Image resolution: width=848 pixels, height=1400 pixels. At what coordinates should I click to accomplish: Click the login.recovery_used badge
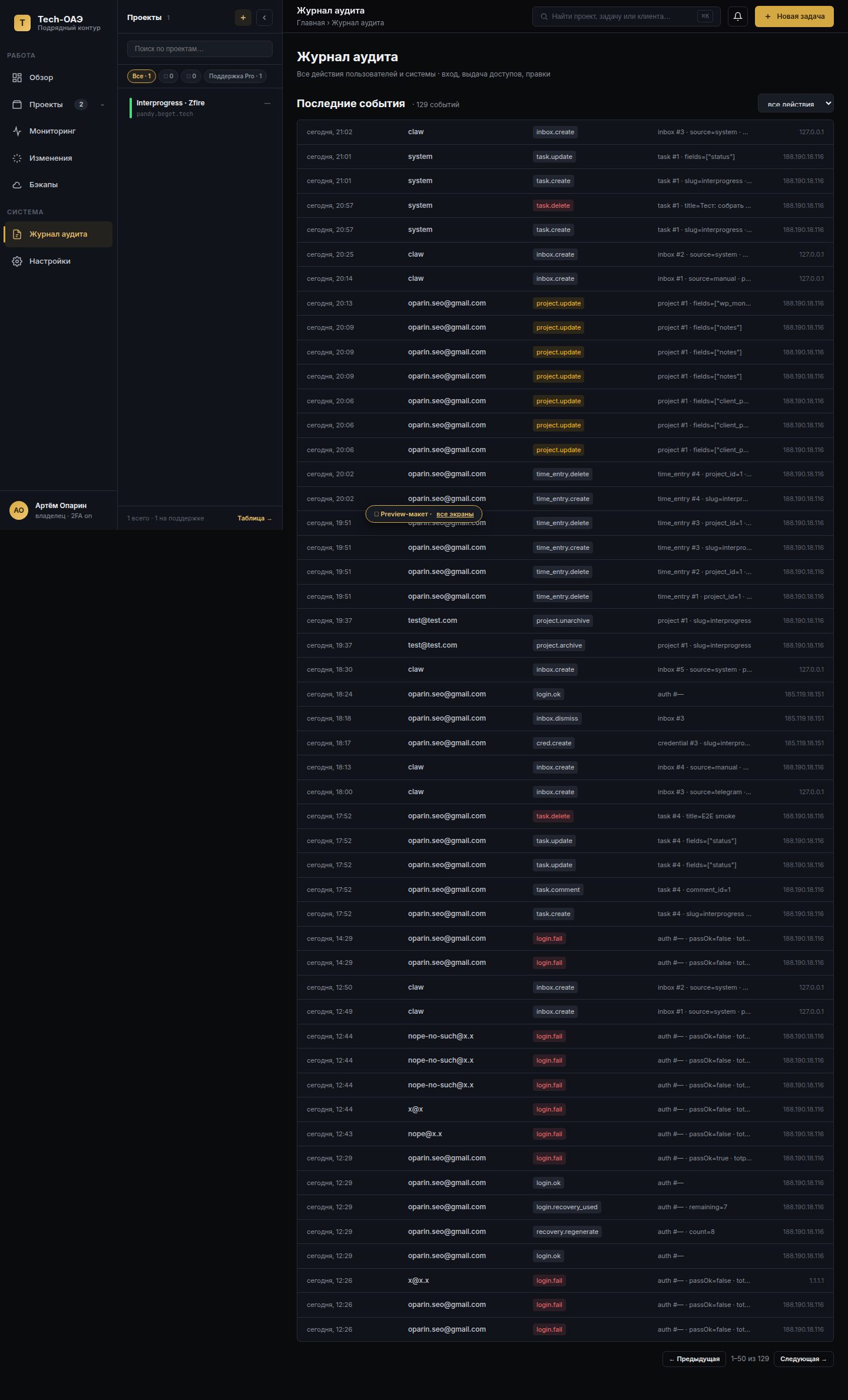coord(567,1207)
